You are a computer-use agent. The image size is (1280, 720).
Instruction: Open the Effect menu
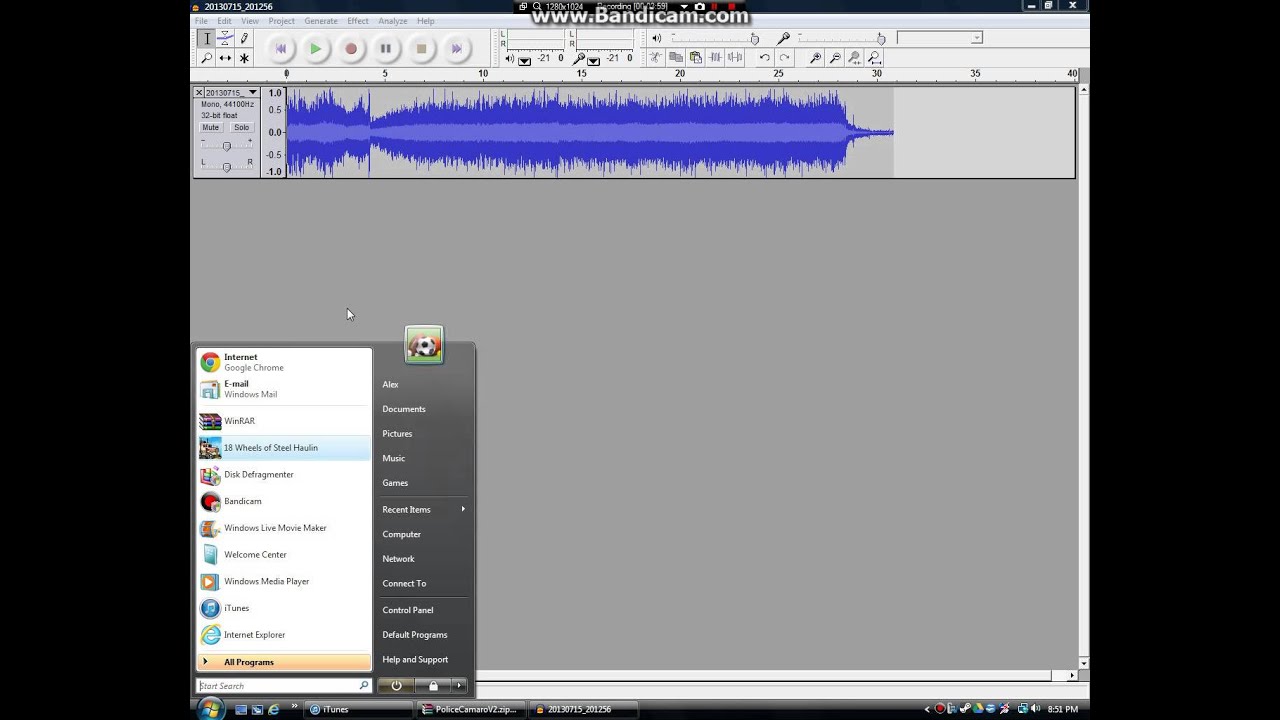[358, 21]
